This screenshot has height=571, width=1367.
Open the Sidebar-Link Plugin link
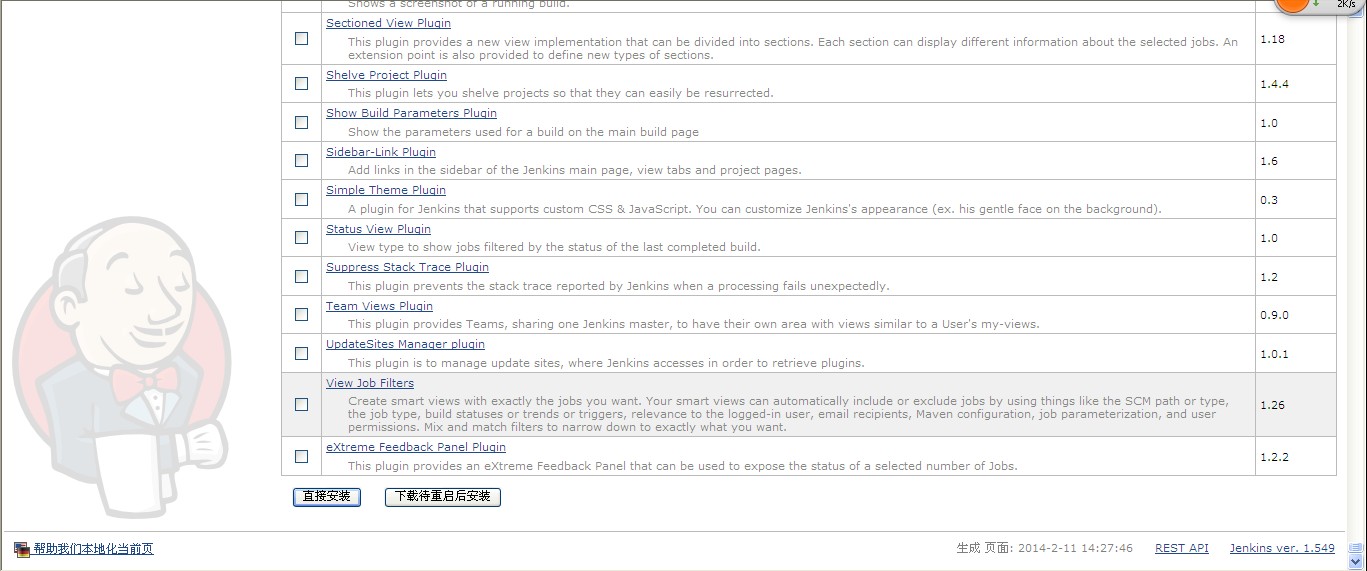381,152
